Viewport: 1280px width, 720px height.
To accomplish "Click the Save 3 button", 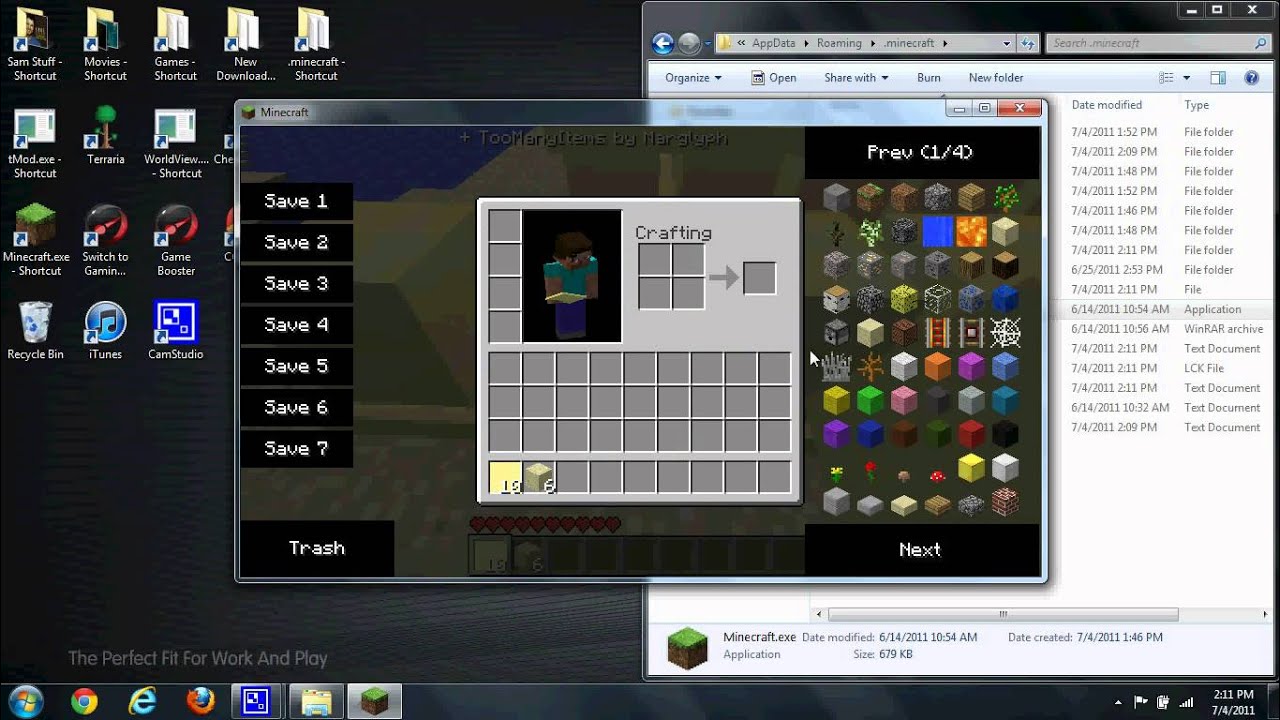I will point(296,284).
